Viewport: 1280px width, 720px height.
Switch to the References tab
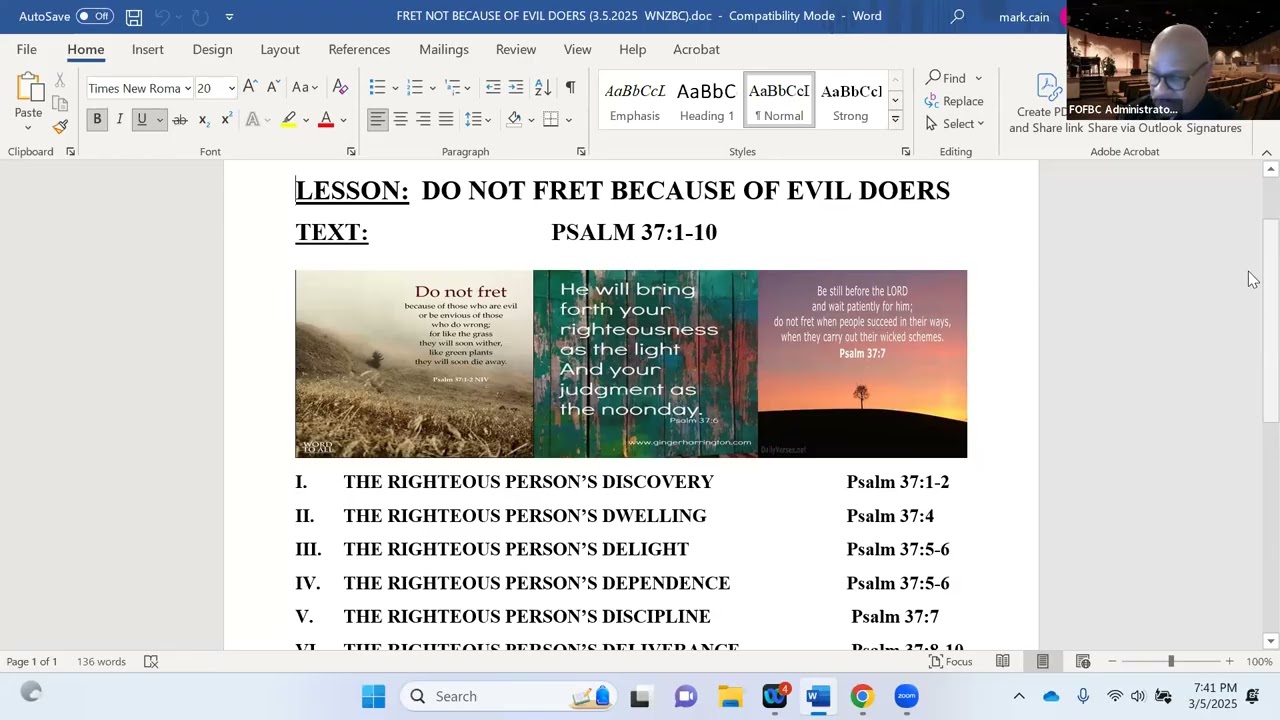(x=359, y=49)
